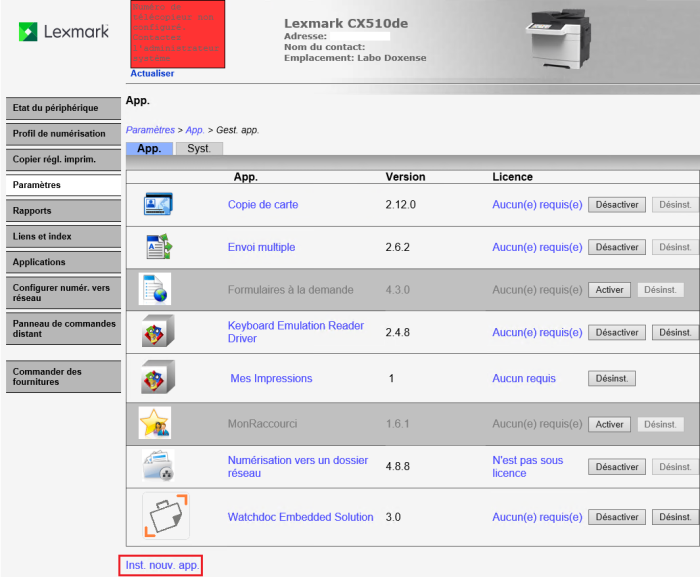Click the Lexmark logo
700x577 pixels.
click(64, 32)
